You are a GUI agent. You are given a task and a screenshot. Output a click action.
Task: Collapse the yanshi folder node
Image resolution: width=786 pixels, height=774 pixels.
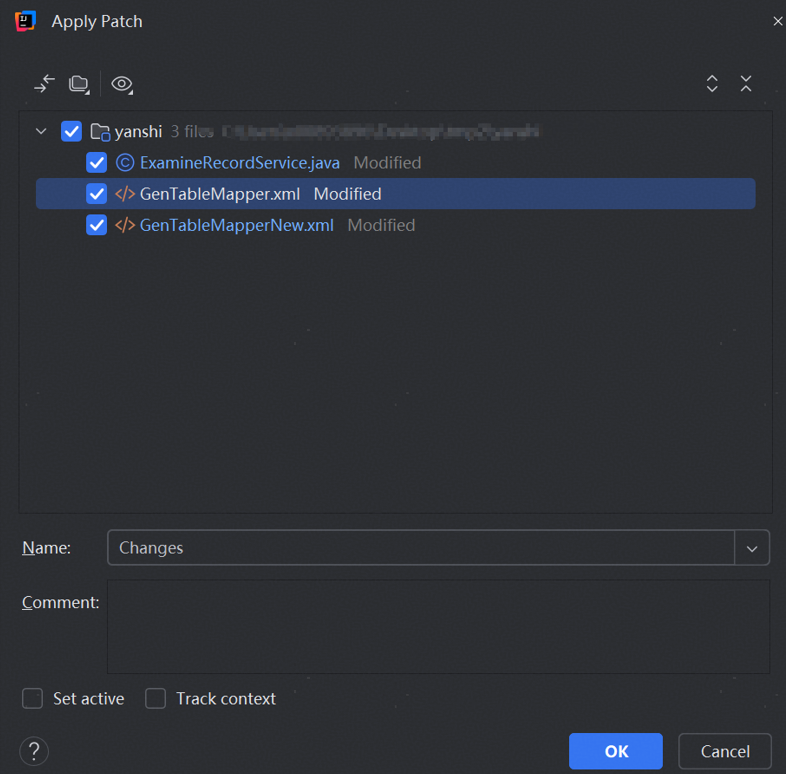(41, 131)
